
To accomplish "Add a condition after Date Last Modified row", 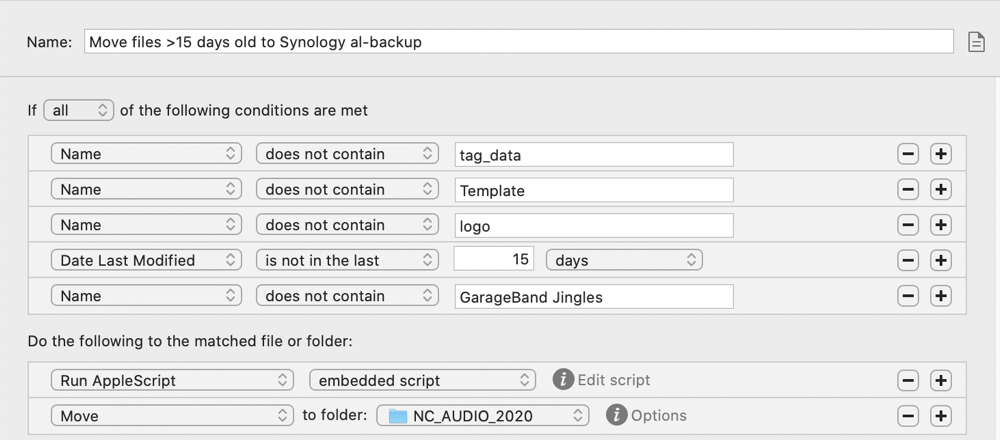I will coord(940,260).
